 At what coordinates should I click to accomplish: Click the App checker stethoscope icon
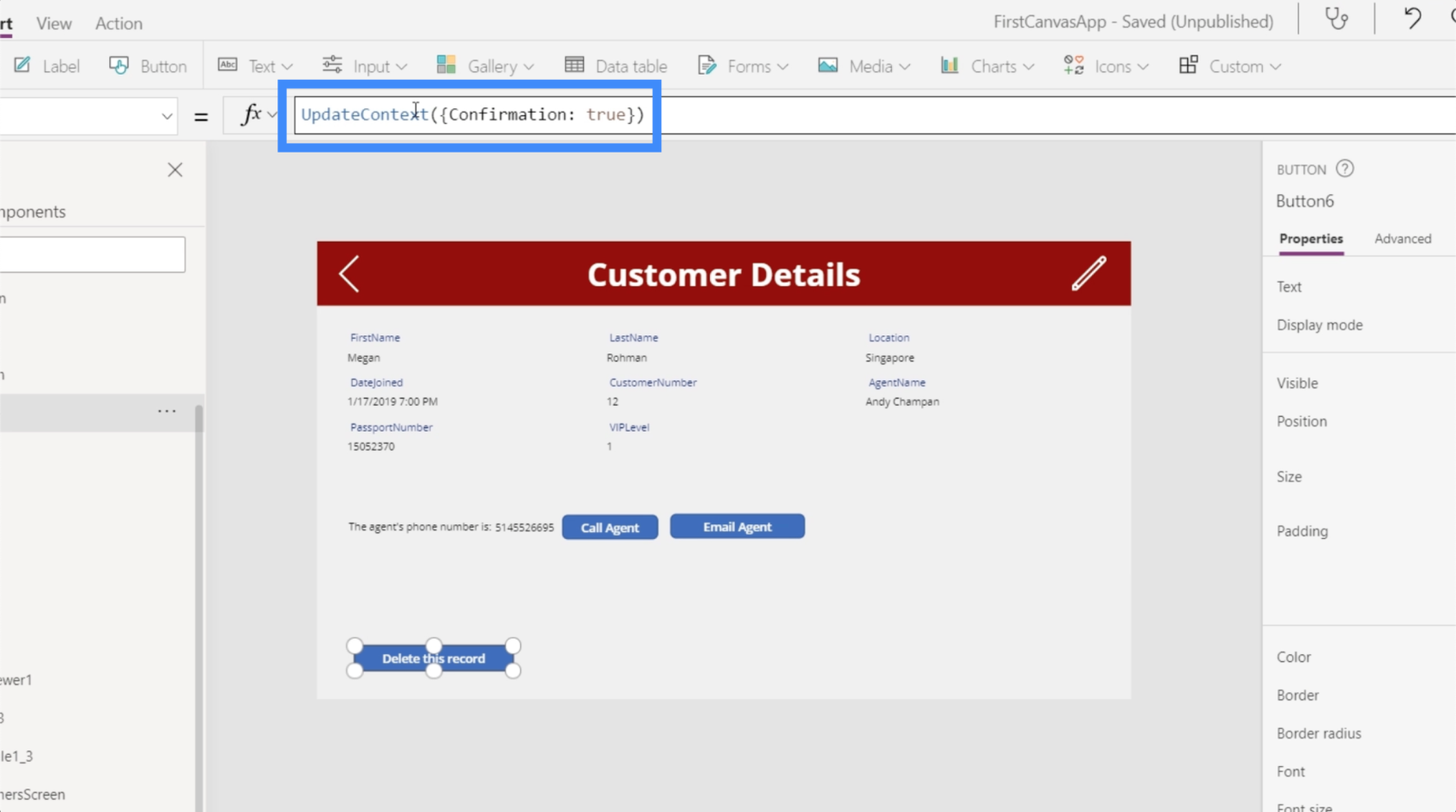click(1336, 19)
